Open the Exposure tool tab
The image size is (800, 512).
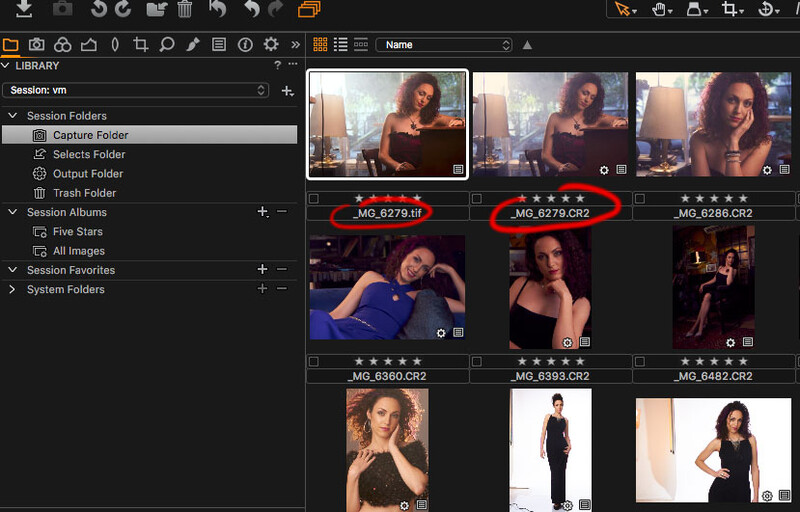coord(89,45)
